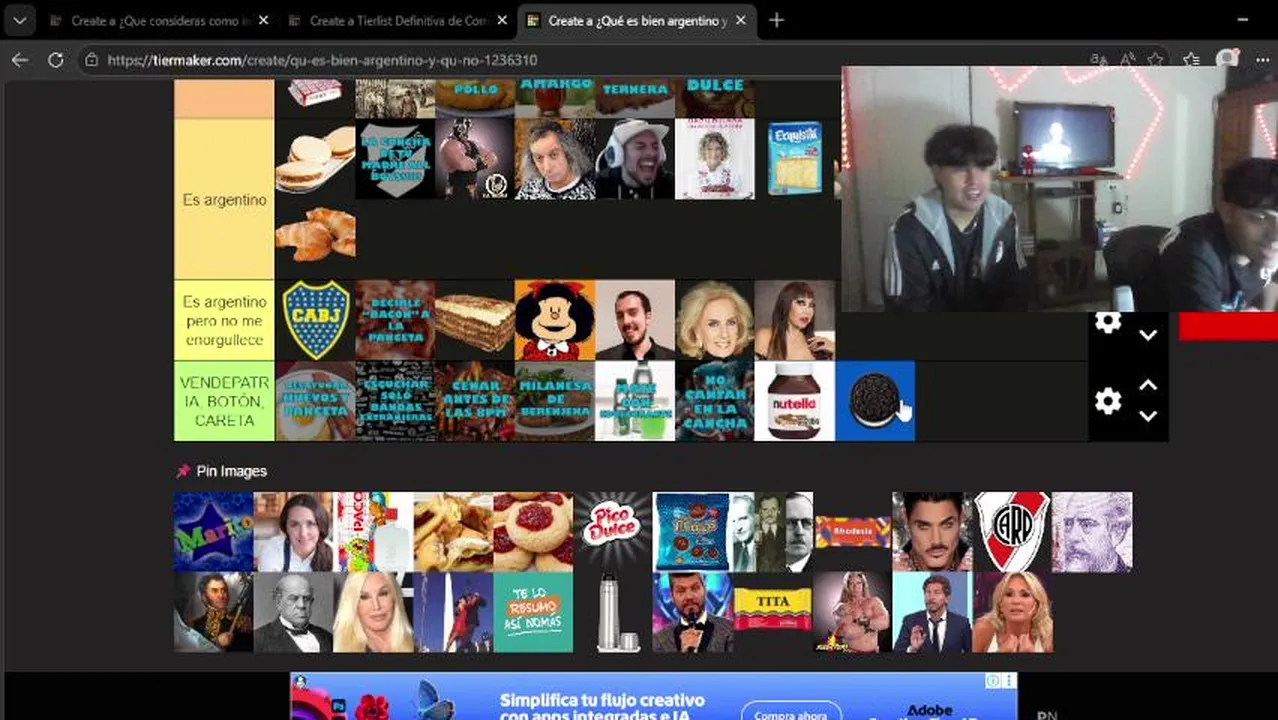This screenshot has width=1278, height=720.
Task: Select the Nutella jar thumbnail
Action: tap(795, 401)
